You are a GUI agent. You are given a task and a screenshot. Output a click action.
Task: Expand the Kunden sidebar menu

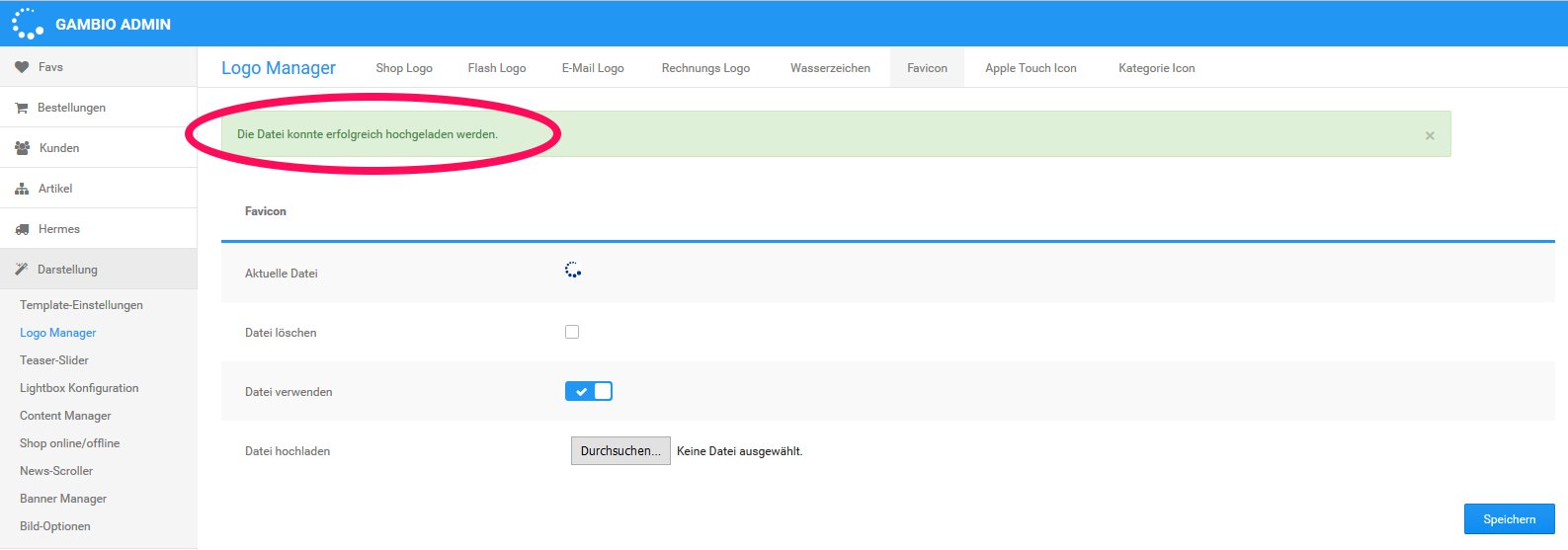[59, 148]
